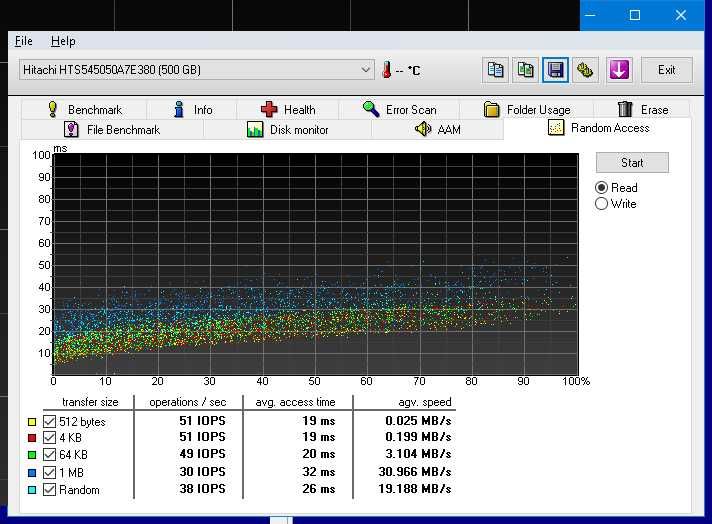Go to the Folder Usage tab
Screen dimensions: 712x524
(527, 109)
